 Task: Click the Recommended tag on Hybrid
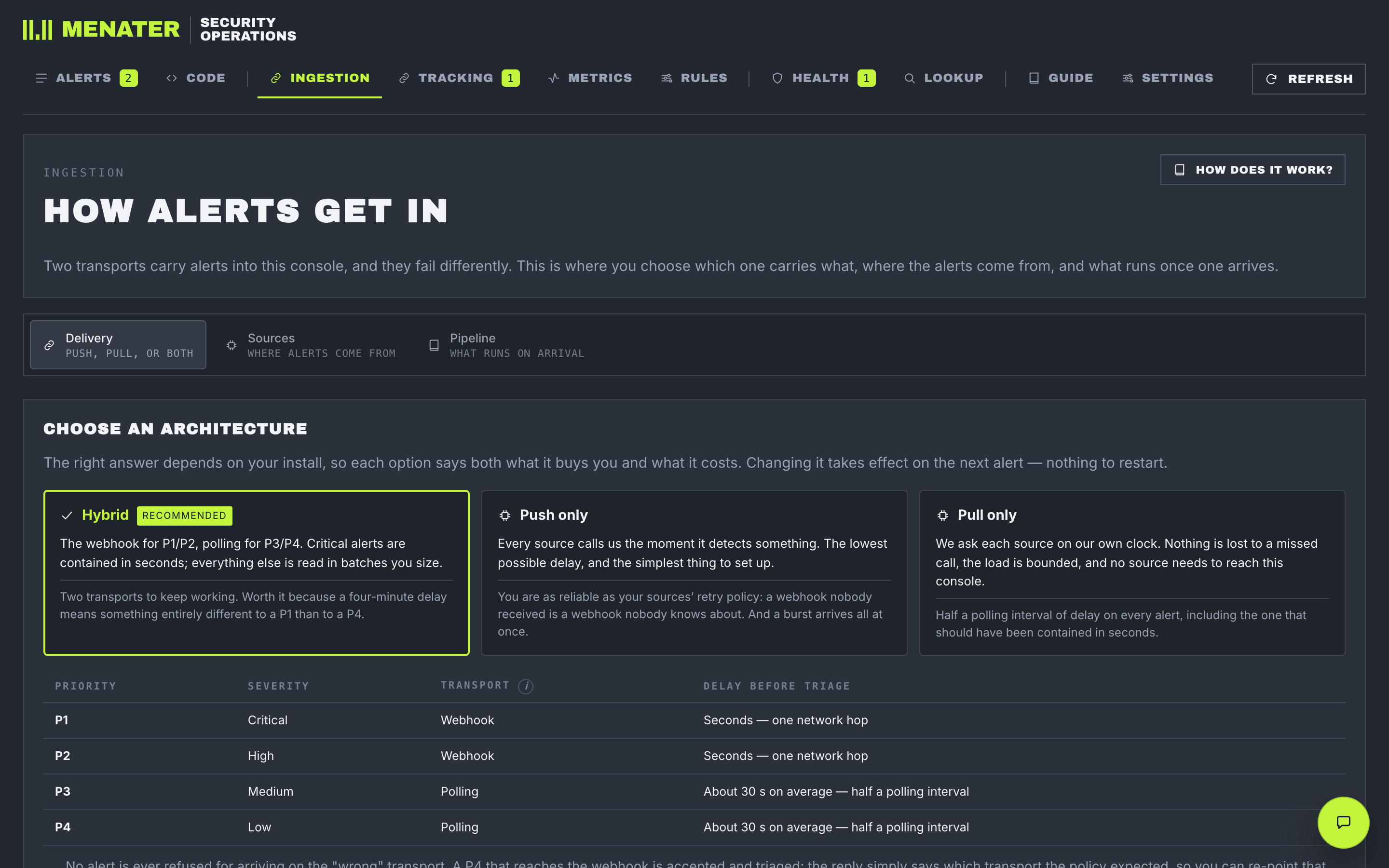point(184,515)
